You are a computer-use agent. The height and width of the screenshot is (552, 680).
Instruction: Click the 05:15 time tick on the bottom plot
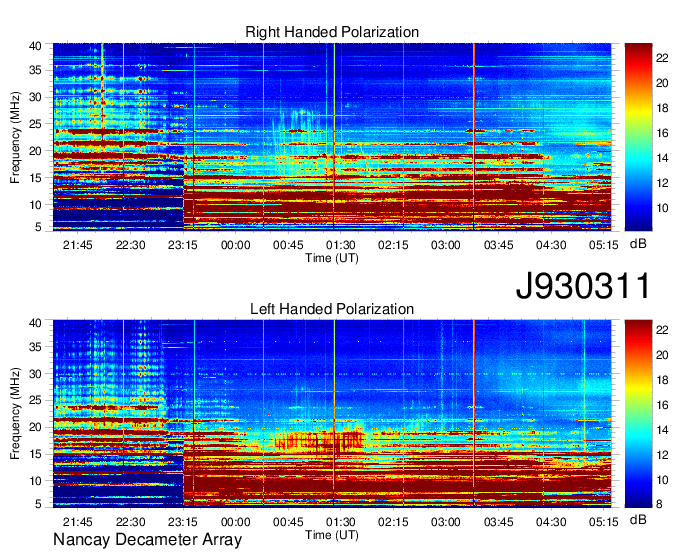(603, 522)
